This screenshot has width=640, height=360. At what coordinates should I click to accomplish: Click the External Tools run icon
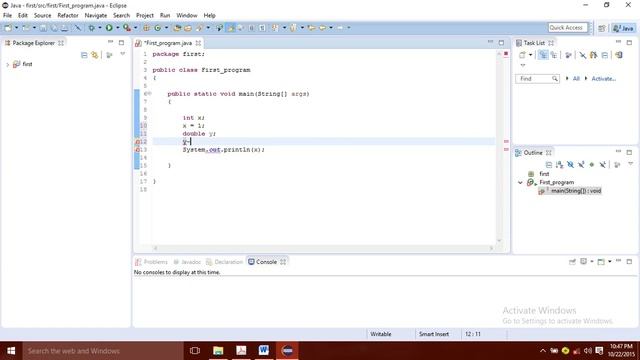(x=127, y=28)
